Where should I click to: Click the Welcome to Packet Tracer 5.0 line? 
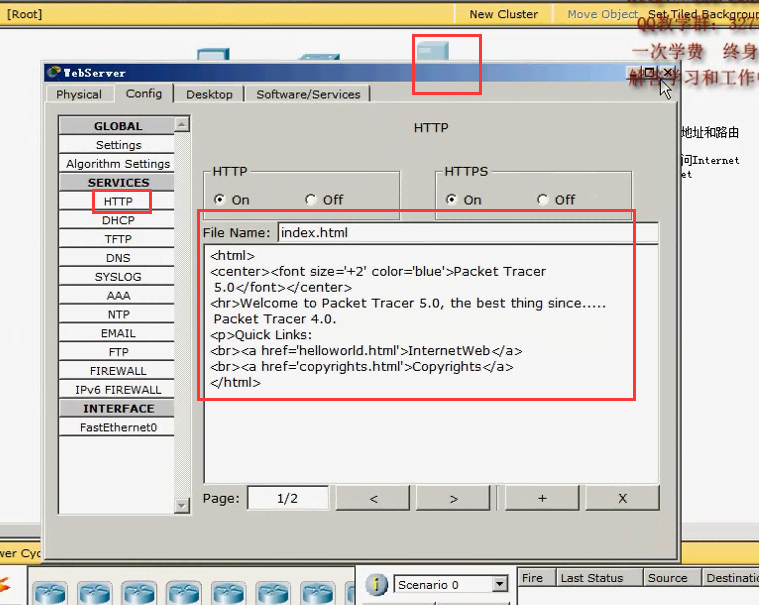pos(408,303)
